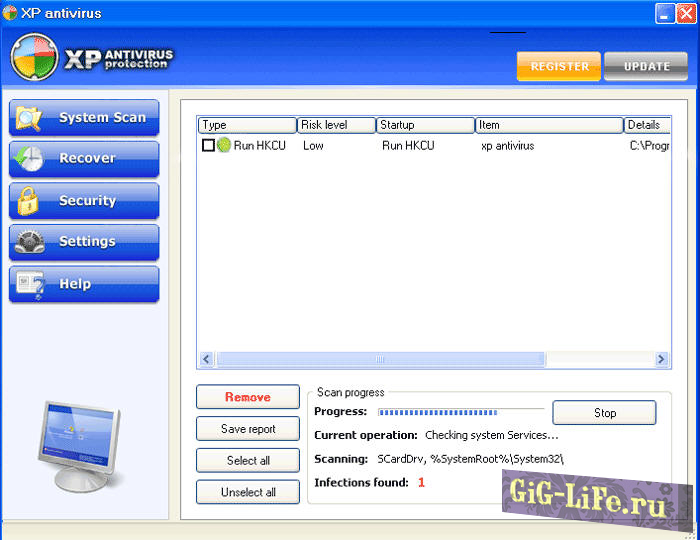
Task: Click the scan progress bar
Action: [460, 411]
